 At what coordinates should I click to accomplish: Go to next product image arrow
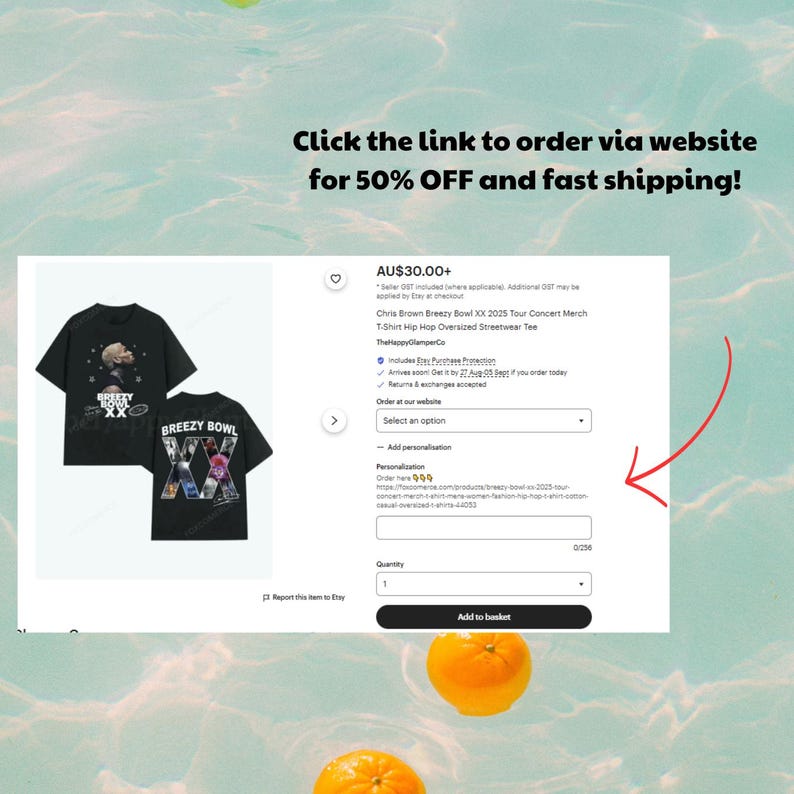click(334, 420)
